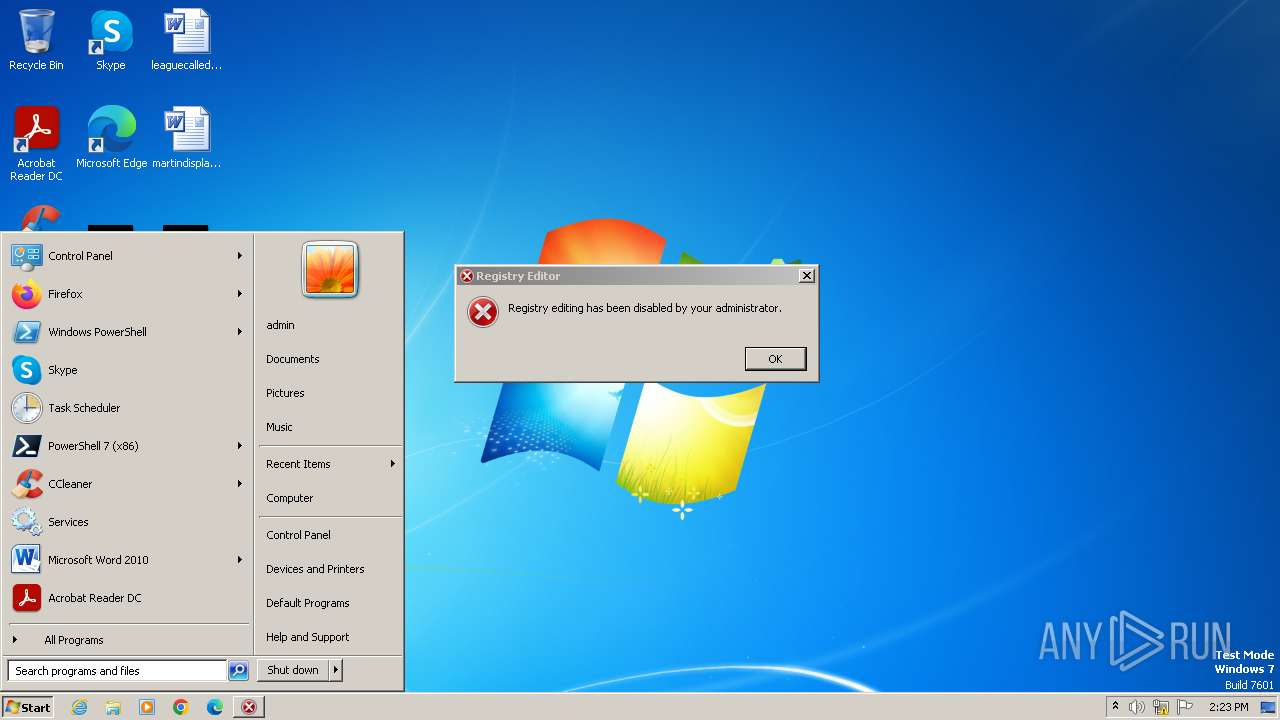Open Computer from Start menu

289,498
